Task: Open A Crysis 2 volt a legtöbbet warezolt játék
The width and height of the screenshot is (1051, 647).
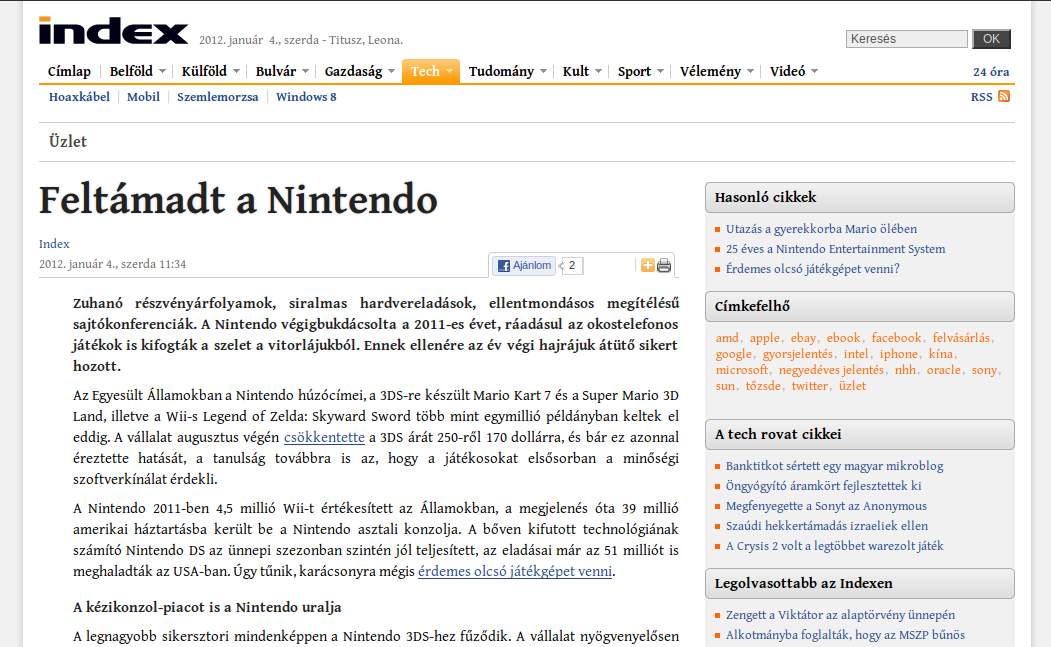Action: tap(834, 546)
